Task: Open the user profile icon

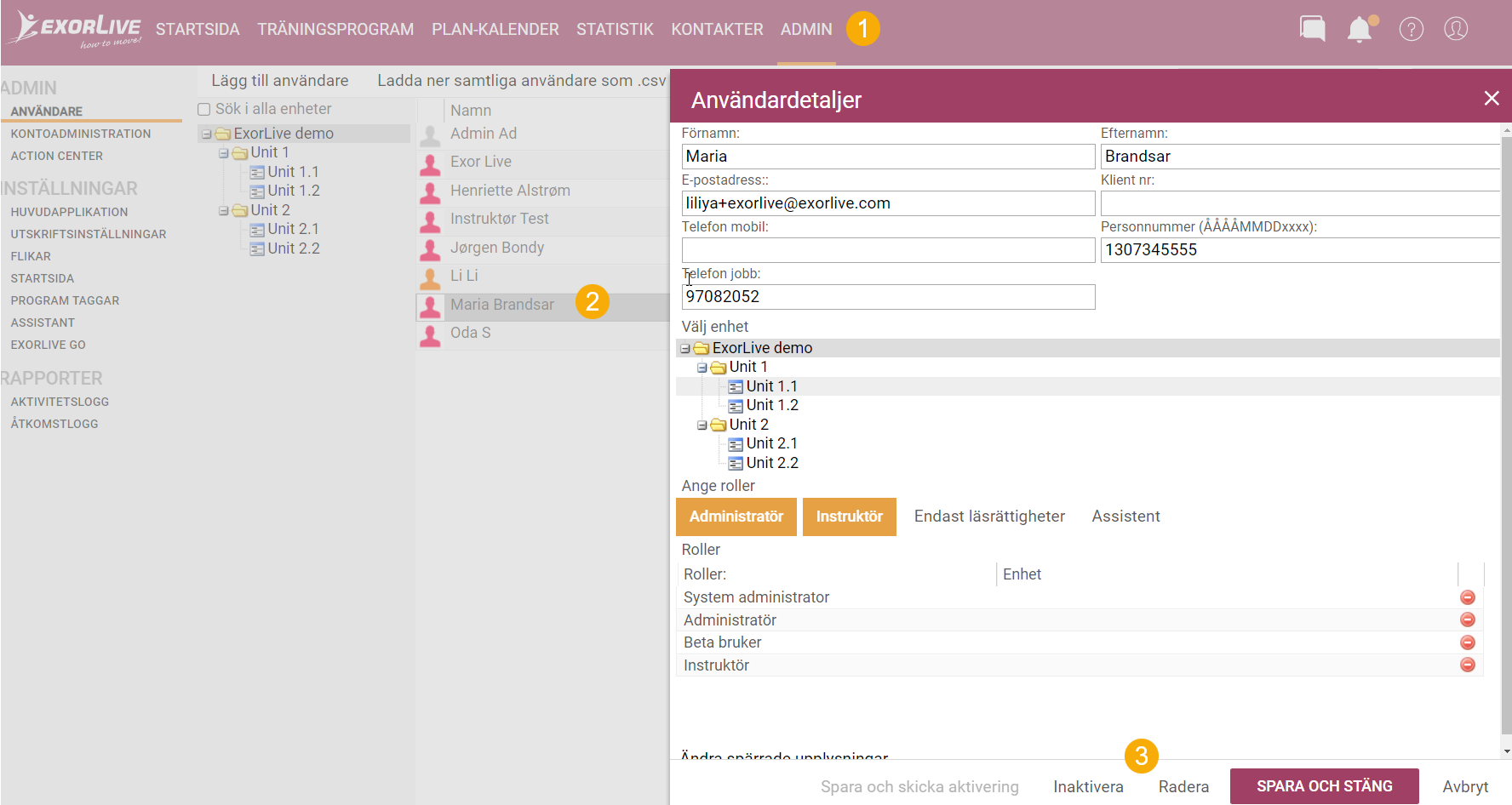Action: pos(1456,29)
